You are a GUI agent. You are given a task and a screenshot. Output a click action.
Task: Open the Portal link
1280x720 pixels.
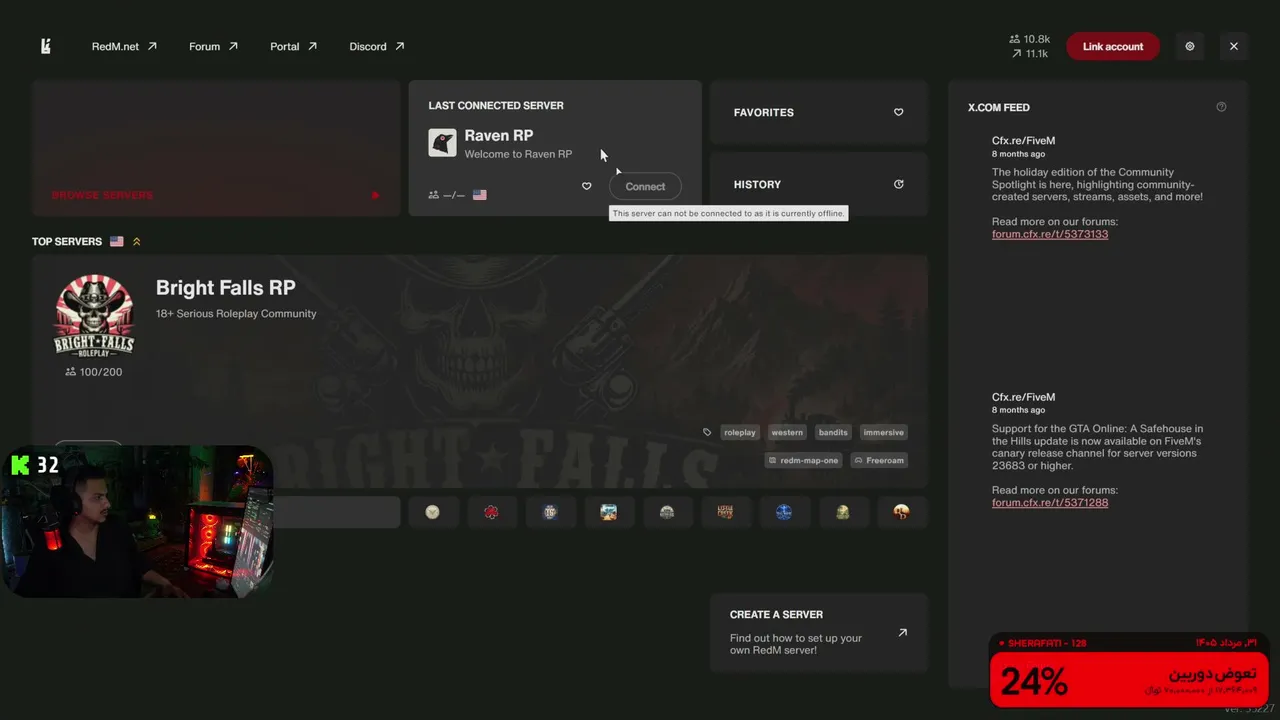pos(293,46)
